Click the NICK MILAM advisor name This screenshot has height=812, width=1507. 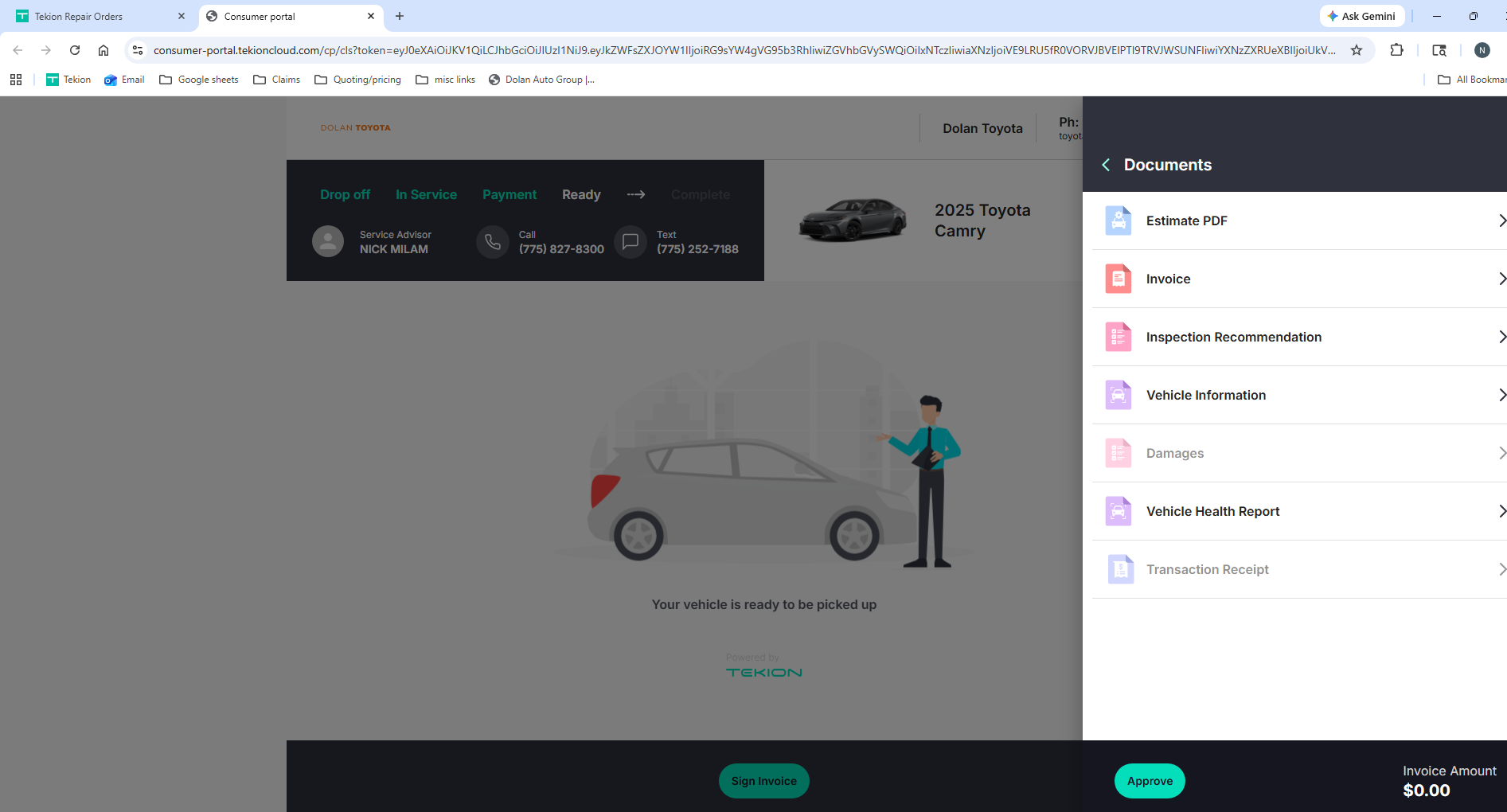[393, 249]
